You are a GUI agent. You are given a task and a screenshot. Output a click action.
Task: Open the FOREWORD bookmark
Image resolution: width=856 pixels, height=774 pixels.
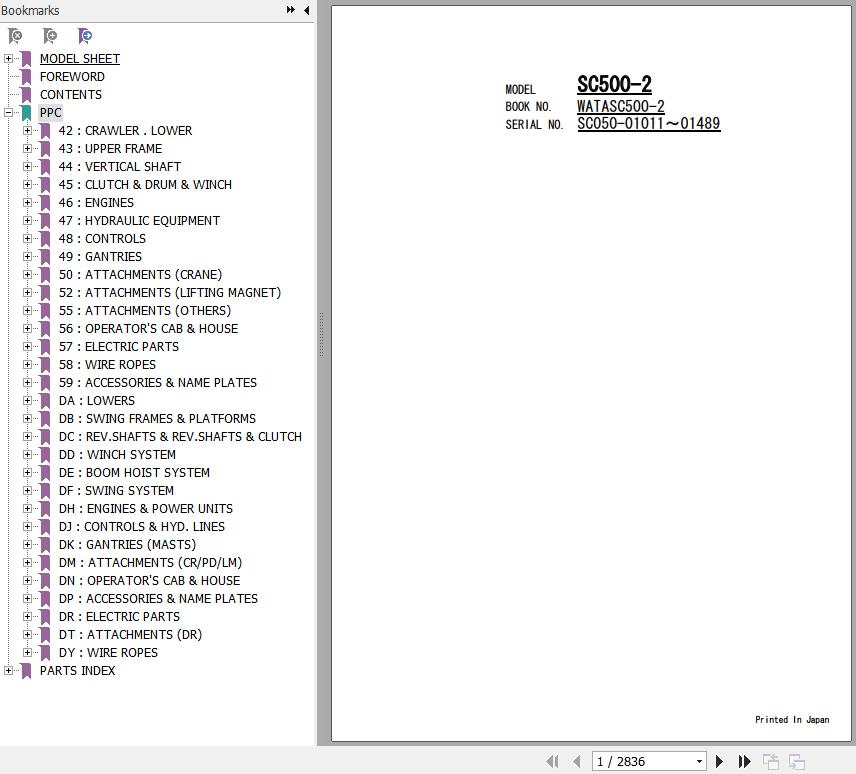[x=72, y=77]
